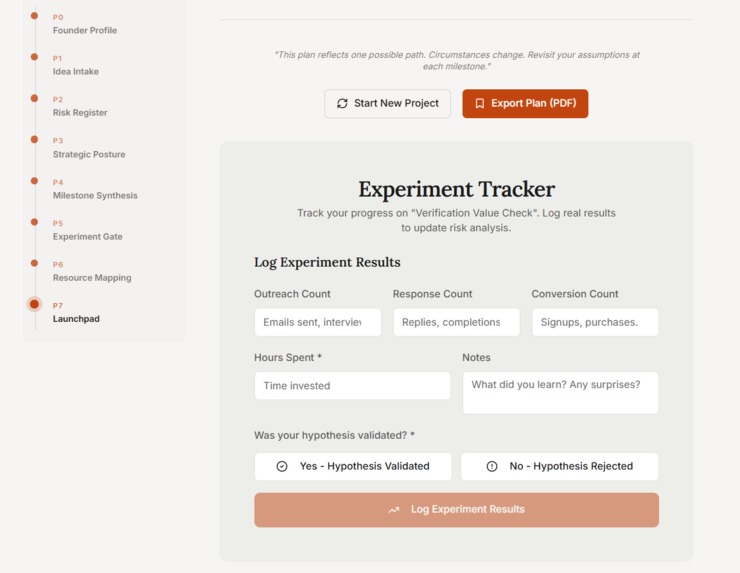Export the plan as PDF
Screen dimensions: 740x573
(525, 103)
